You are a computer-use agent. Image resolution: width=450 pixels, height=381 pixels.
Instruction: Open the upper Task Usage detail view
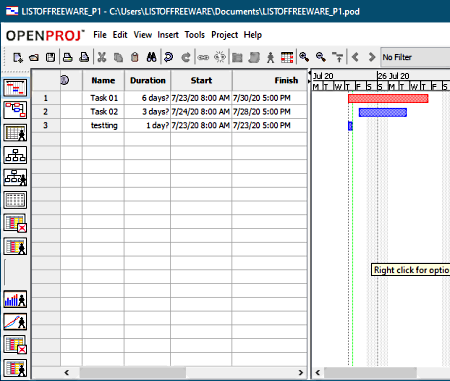(15, 223)
